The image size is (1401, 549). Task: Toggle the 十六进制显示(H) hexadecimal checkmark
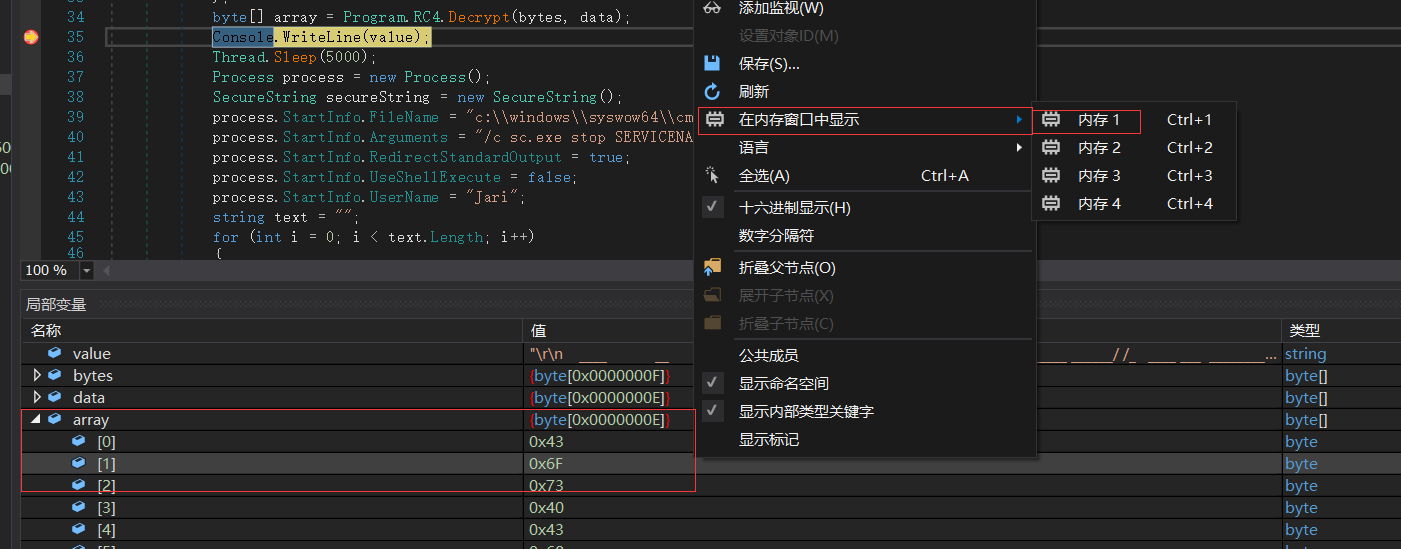[x=713, y=208]
